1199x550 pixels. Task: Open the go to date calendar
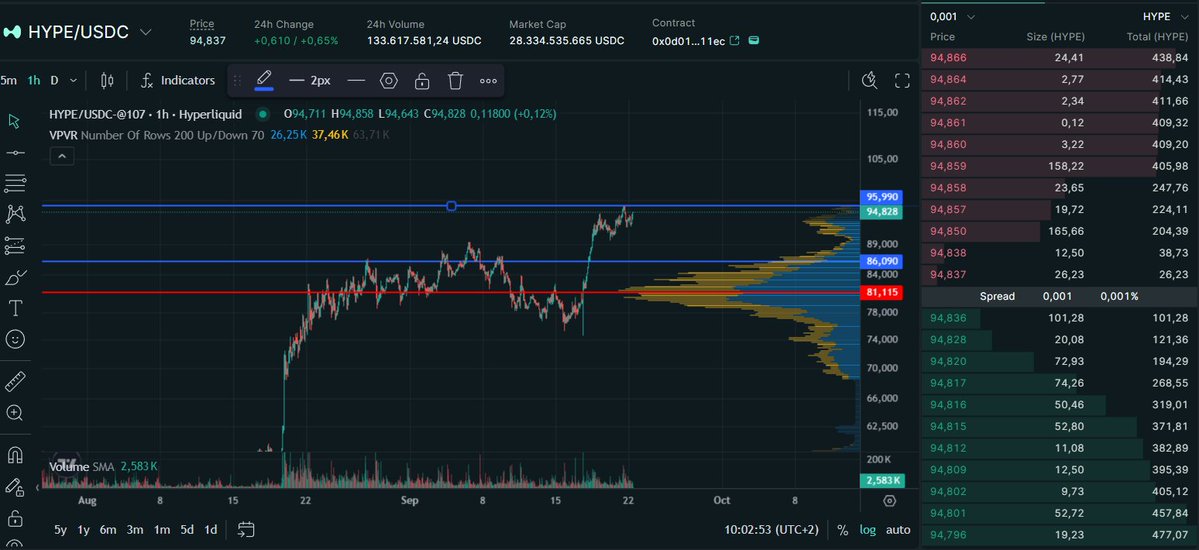click(x=246, y=529)
